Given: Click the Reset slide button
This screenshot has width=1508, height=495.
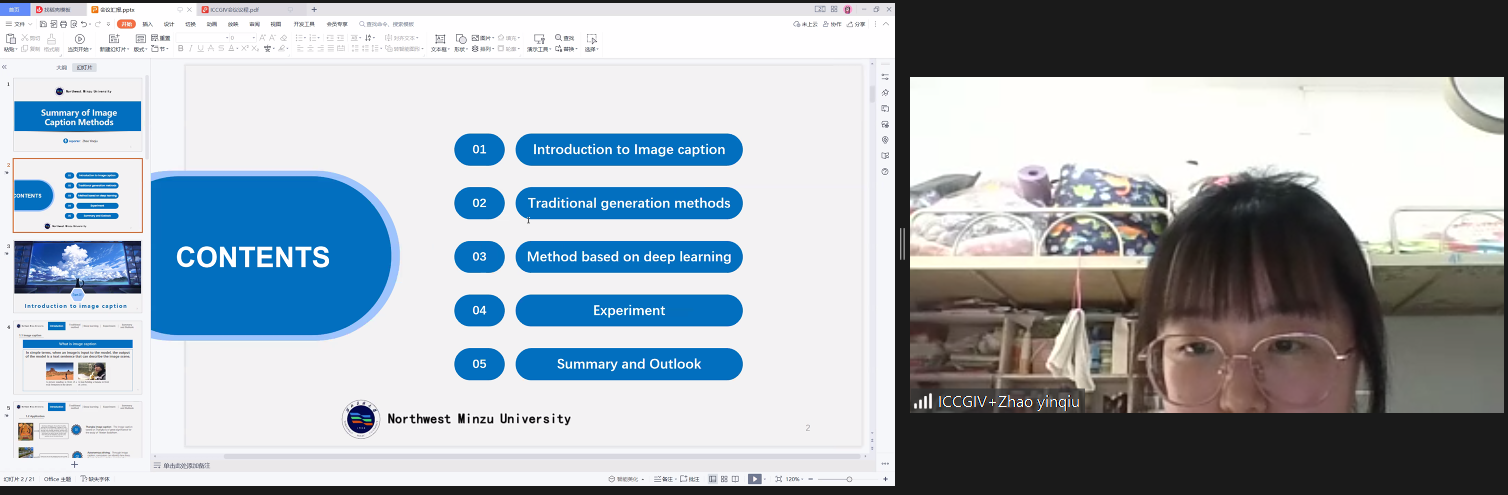Looking at the screenshot, I should click(x=160, y=38).
